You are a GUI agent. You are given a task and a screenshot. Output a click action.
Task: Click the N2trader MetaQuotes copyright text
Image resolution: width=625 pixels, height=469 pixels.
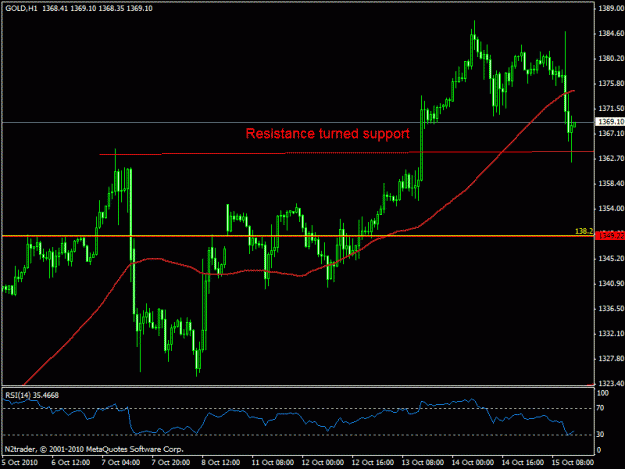point(94,449)
